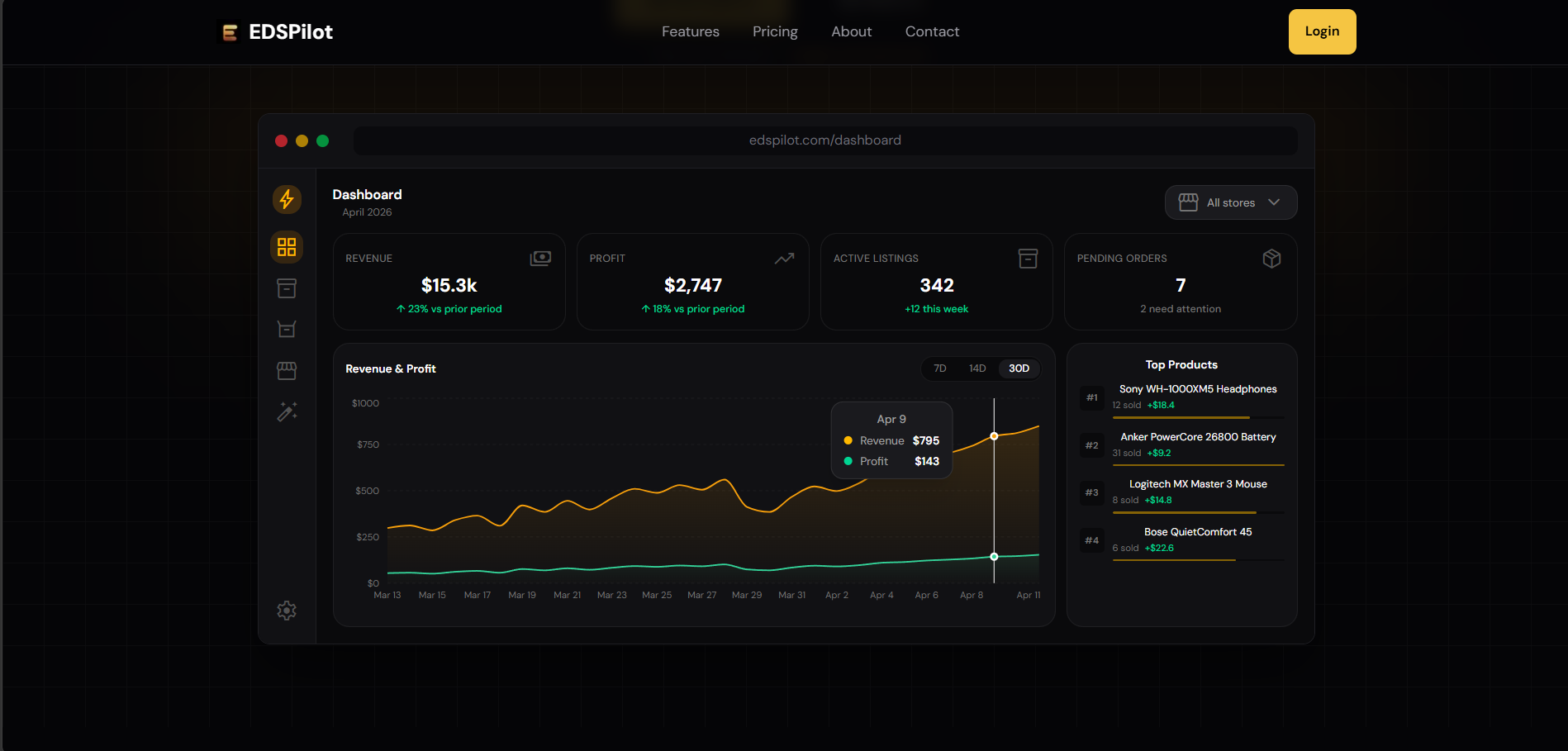Switch chart range to 14D
1568x751 pixels.
pyautogui.click(x=977, y=368)
